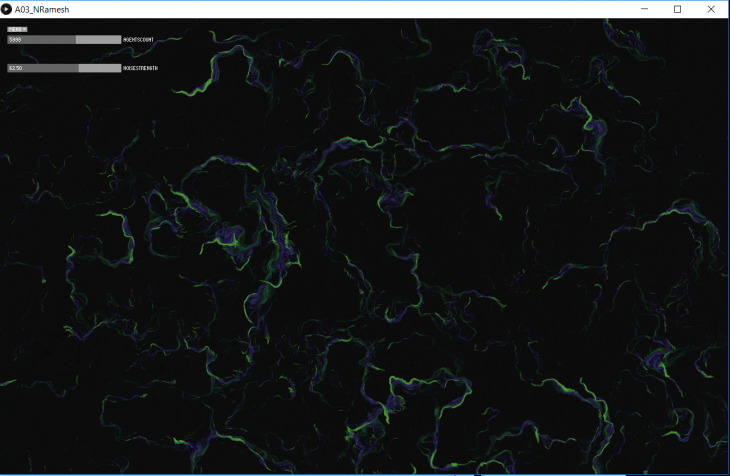Click the dark filled part of AGENTSCOUNT slider
The image size is (730, 476).
tap(45, 39)
